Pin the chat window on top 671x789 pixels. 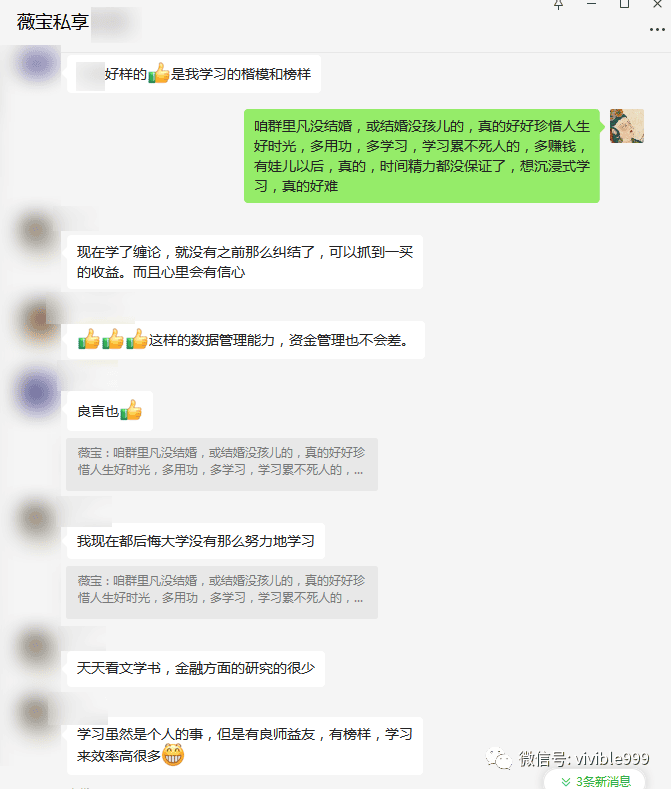point(558,5)
